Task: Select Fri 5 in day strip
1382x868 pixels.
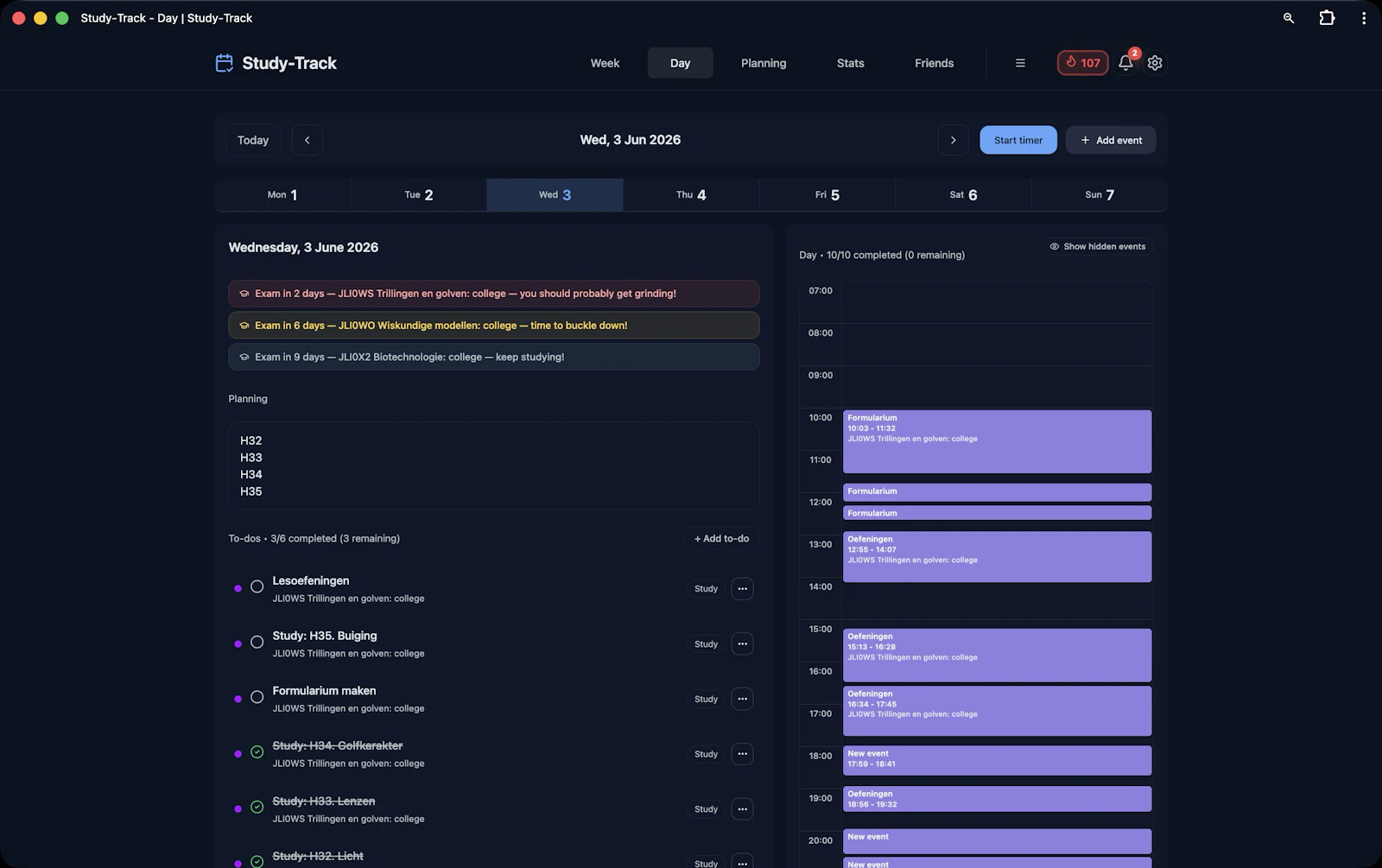Action: pos(827,195)
